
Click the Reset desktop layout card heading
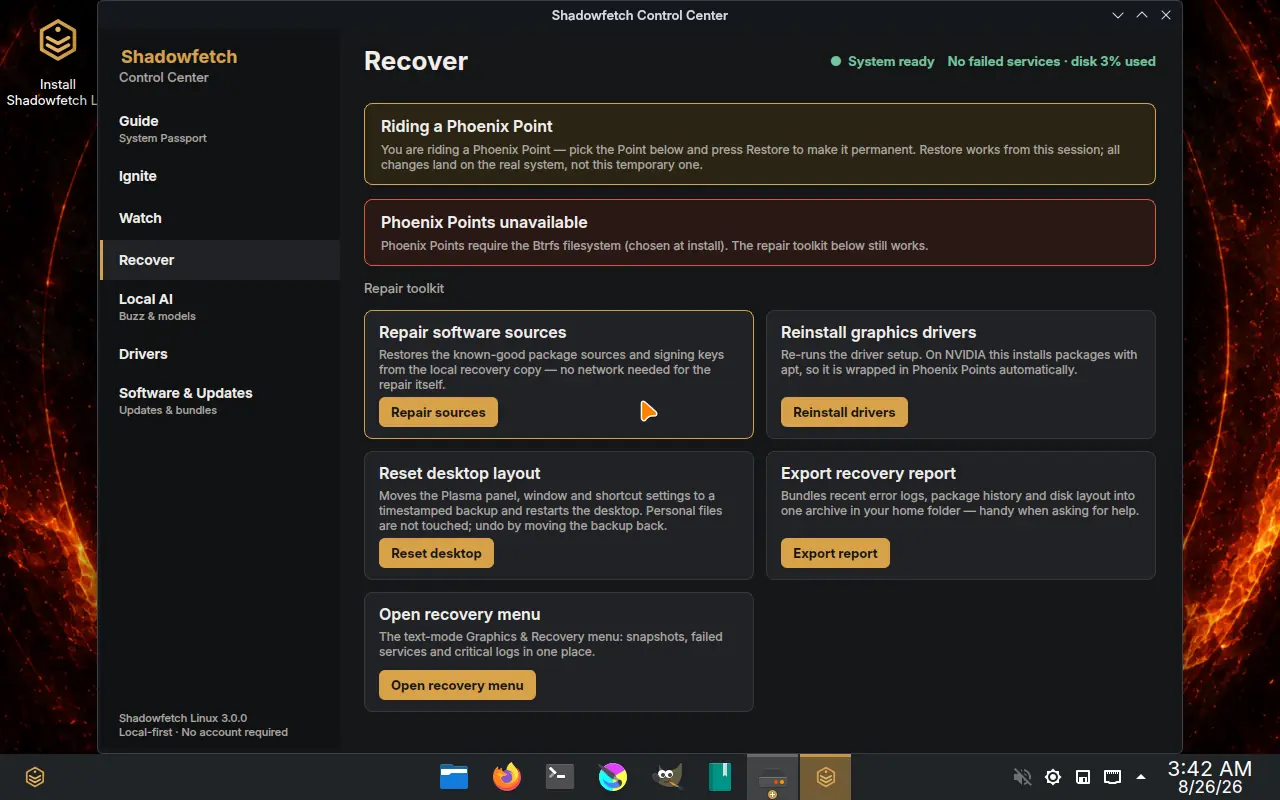(x=460, y=473)
